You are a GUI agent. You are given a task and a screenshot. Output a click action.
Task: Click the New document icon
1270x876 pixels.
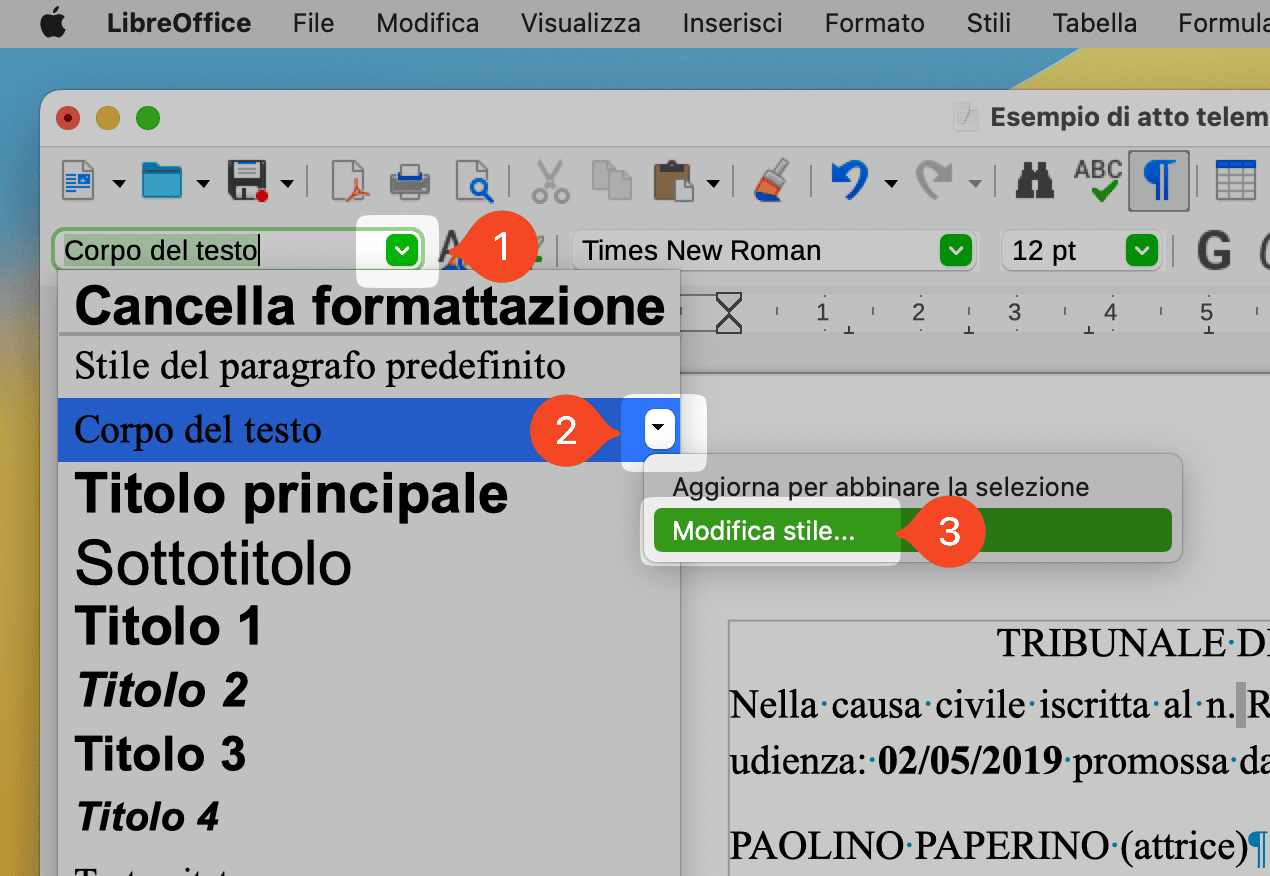click(x=78, y=181)
